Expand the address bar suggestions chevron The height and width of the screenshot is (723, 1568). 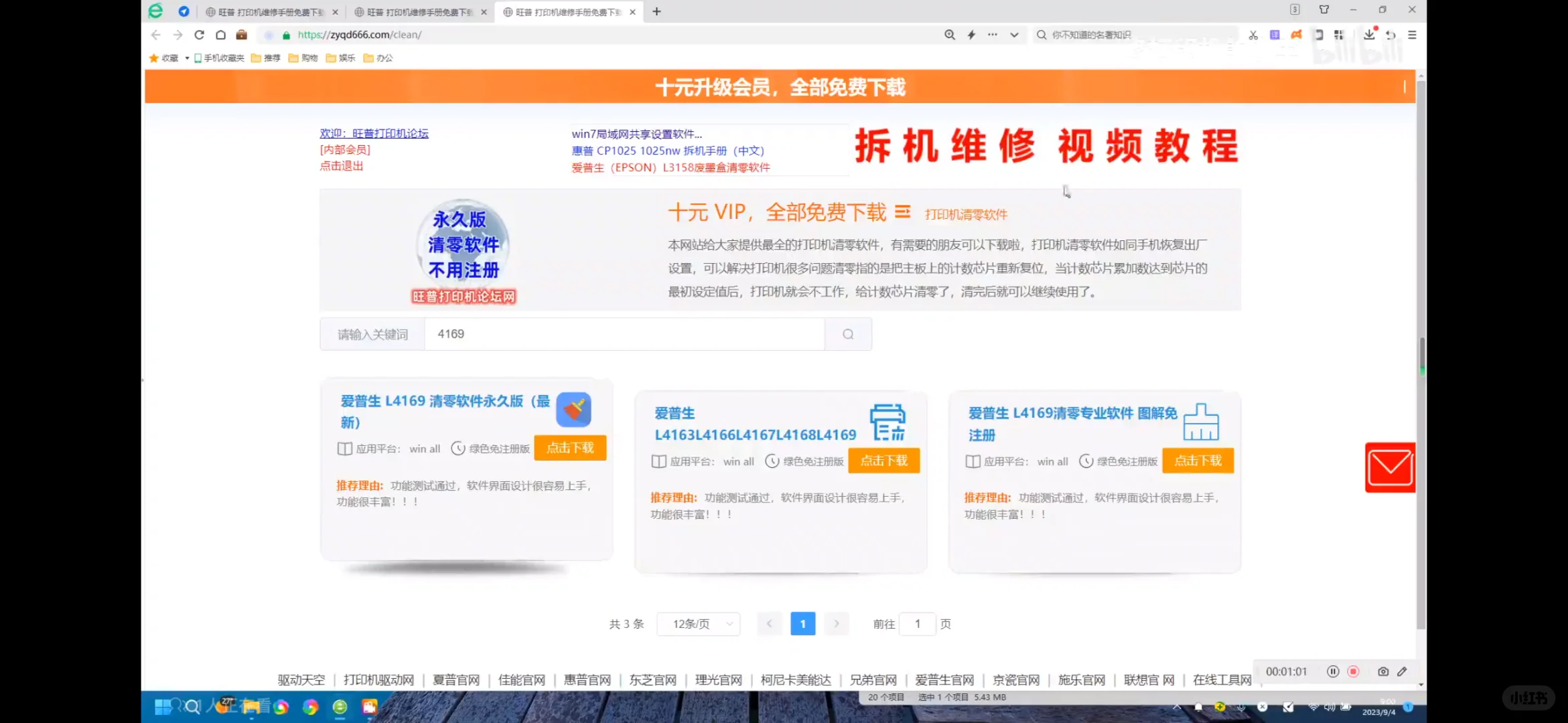click(1014, 35)
